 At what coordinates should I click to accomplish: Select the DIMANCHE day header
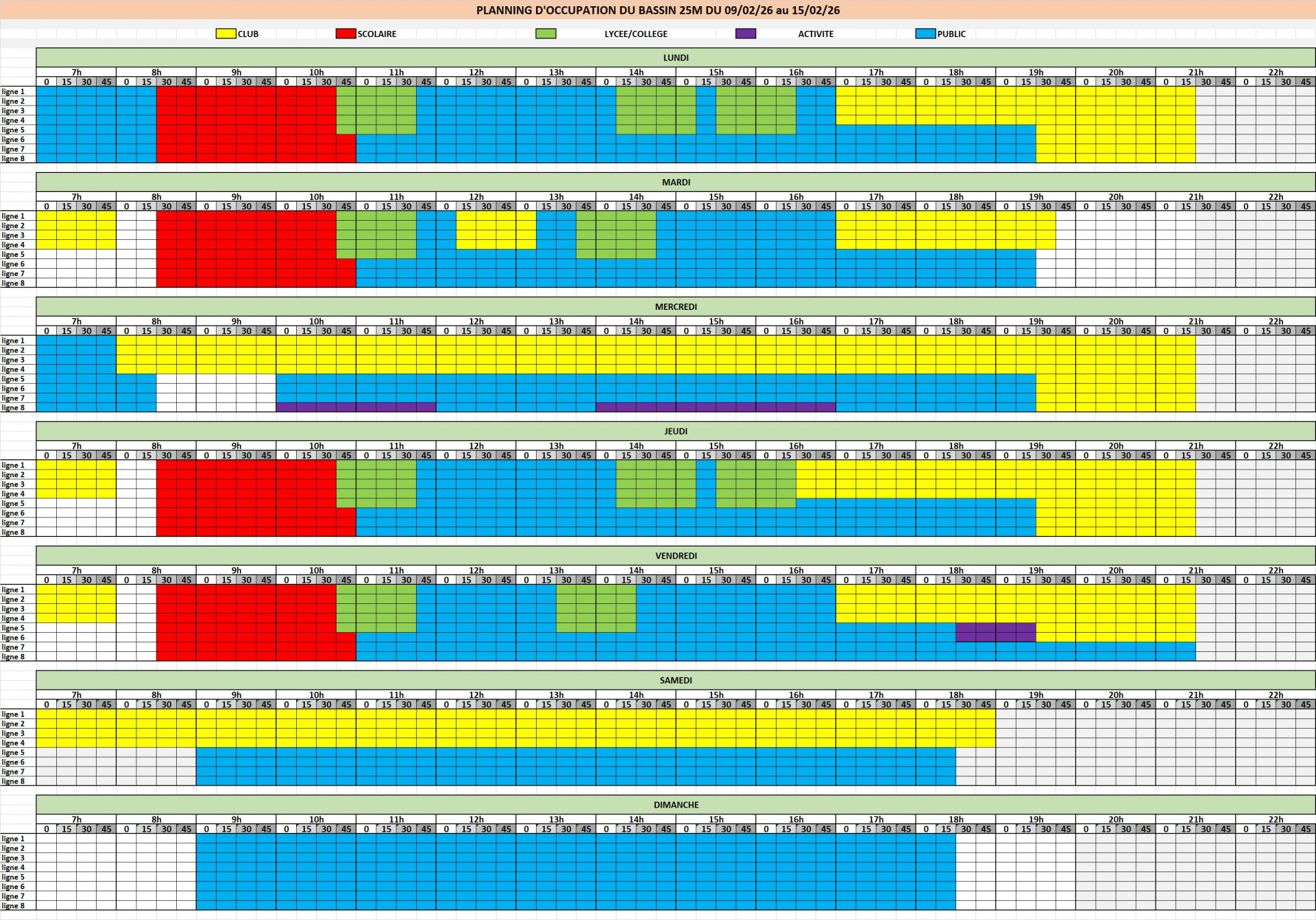pos(675,805)
